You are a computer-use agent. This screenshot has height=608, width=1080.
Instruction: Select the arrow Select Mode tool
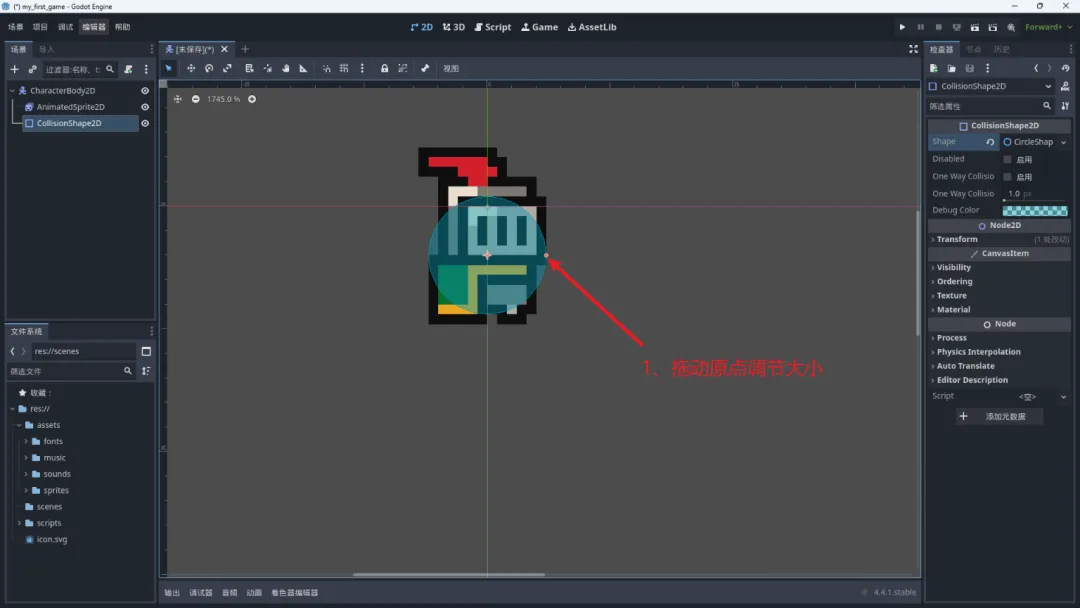point(169,68)
